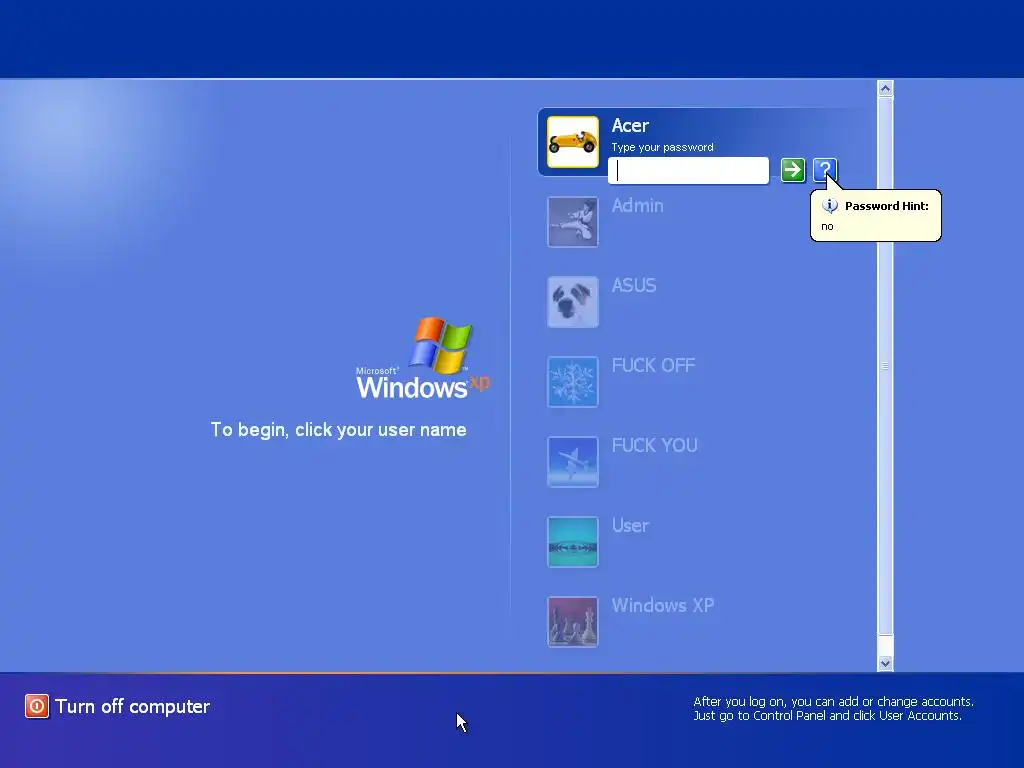Choose the Windows XP account name
This screenshot has width=1024, height=768.
[x=663, y=605]
